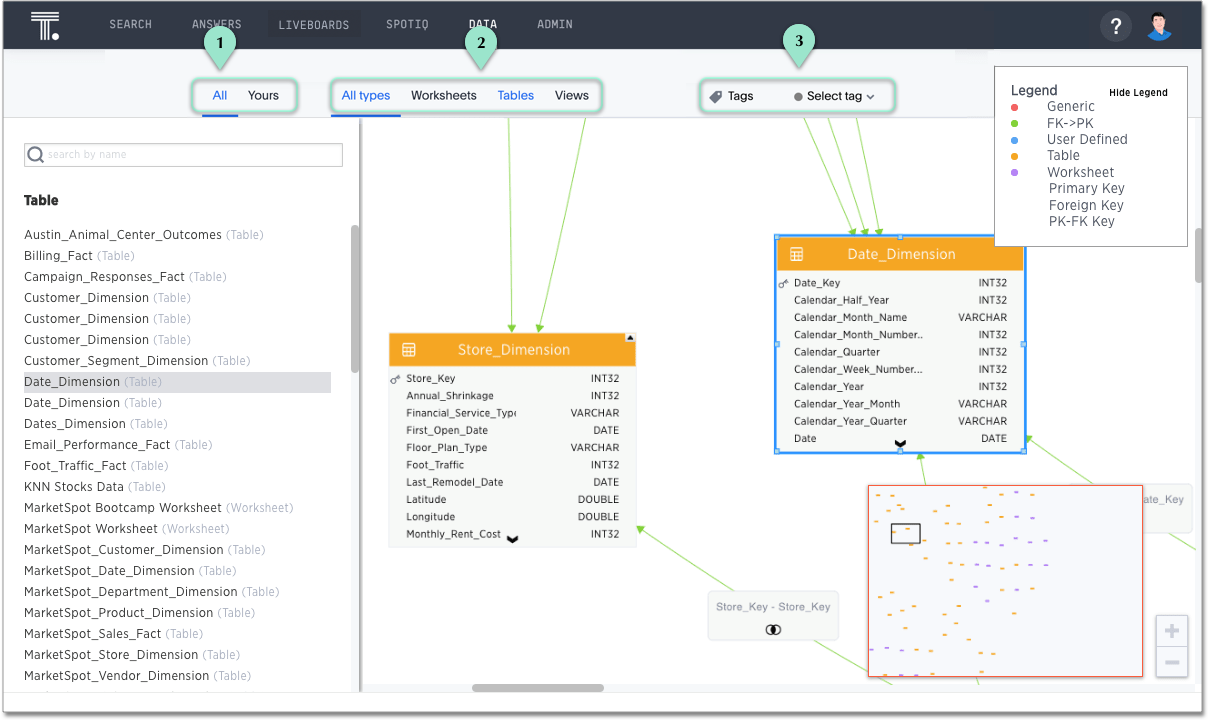
Task: Open the help question mark icon
Action: click(1116, 26)
